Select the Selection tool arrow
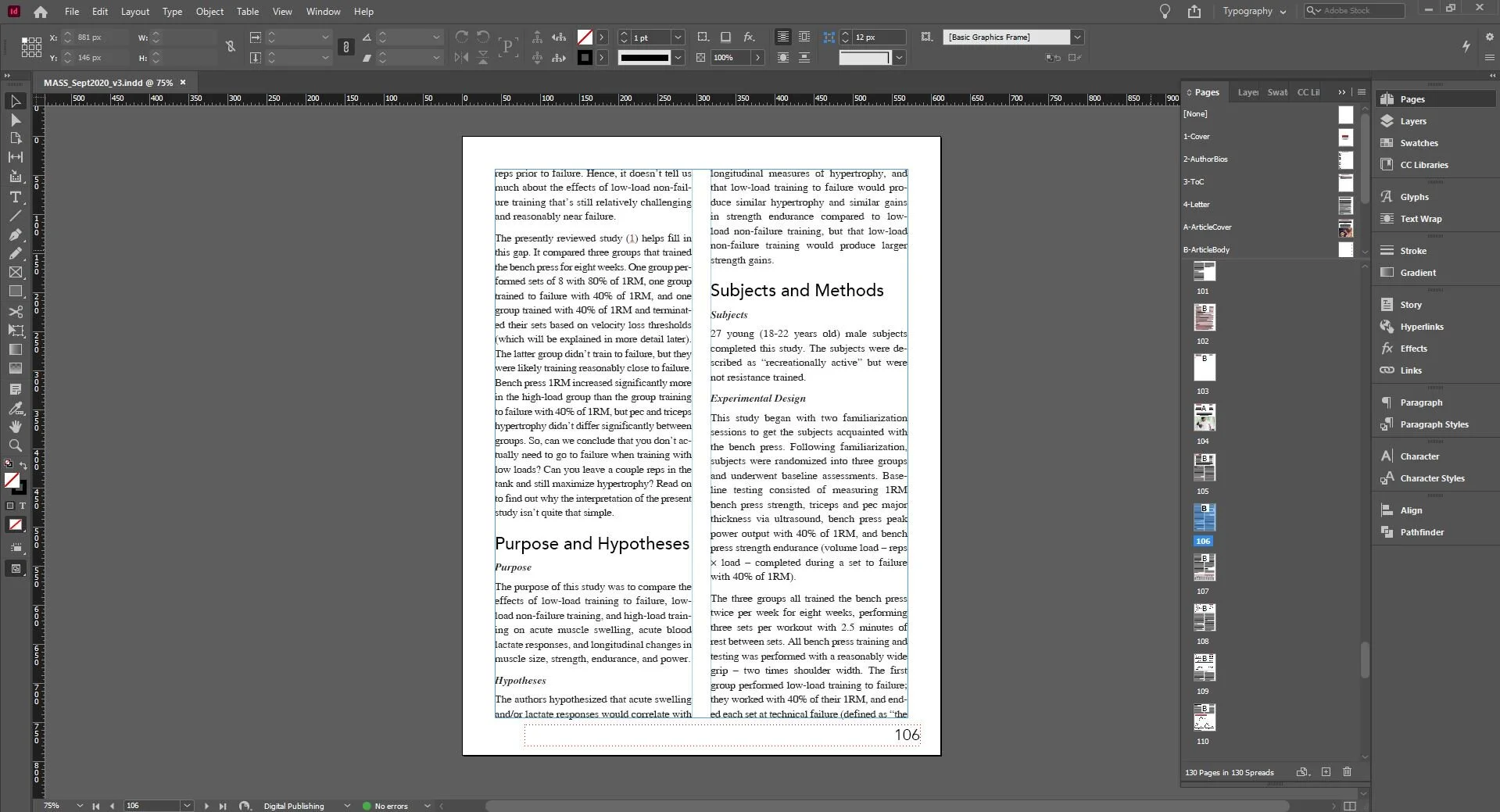The image size is (1500, 812). pos(15,102)
